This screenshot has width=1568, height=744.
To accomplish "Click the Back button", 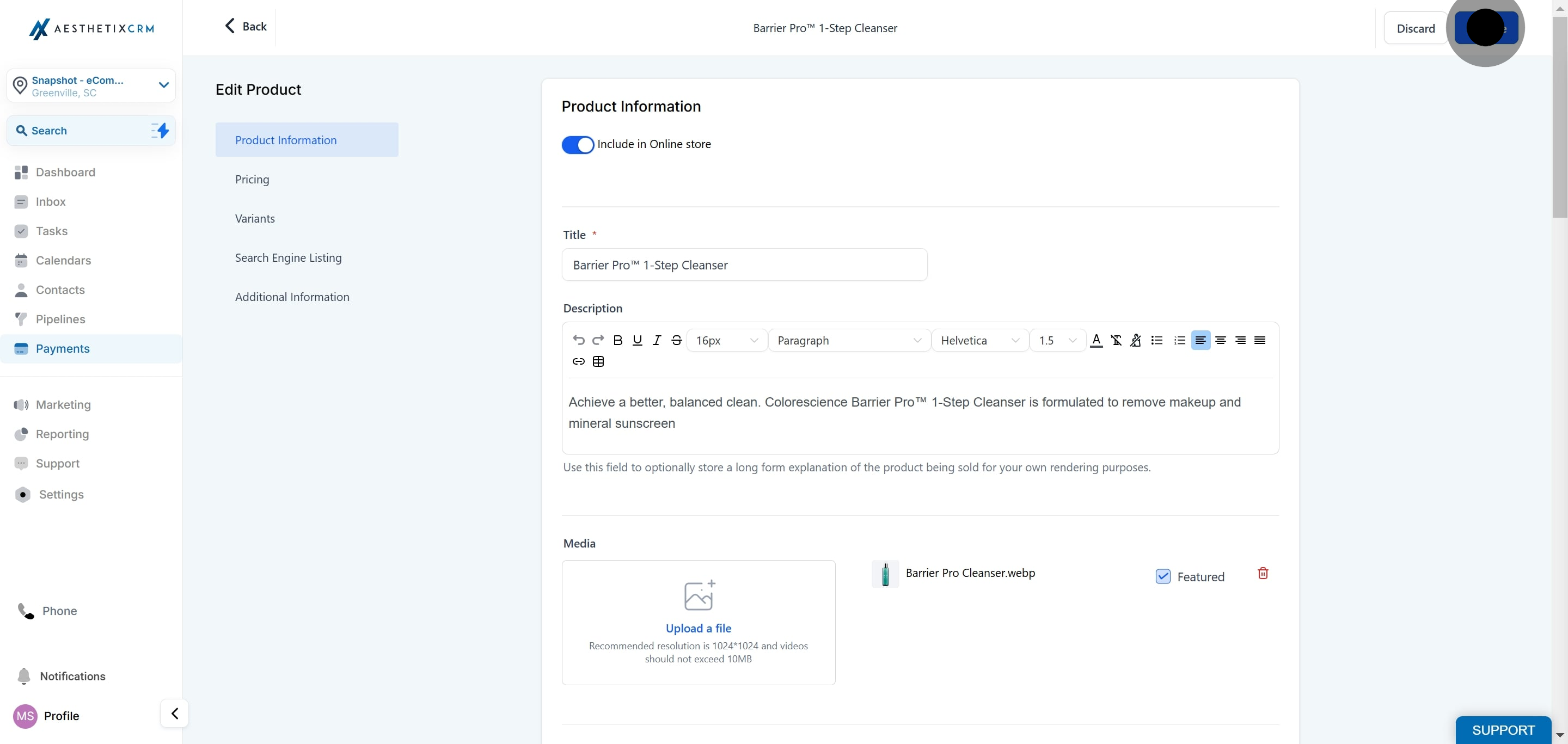I will coord(246,26).
